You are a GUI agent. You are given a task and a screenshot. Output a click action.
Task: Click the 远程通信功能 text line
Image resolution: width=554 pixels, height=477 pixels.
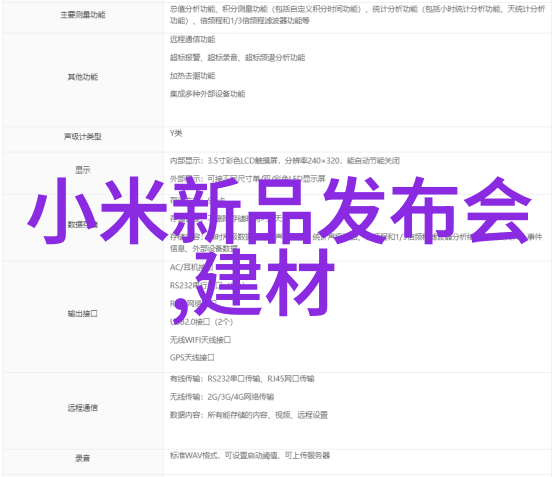tap(193, 40)
